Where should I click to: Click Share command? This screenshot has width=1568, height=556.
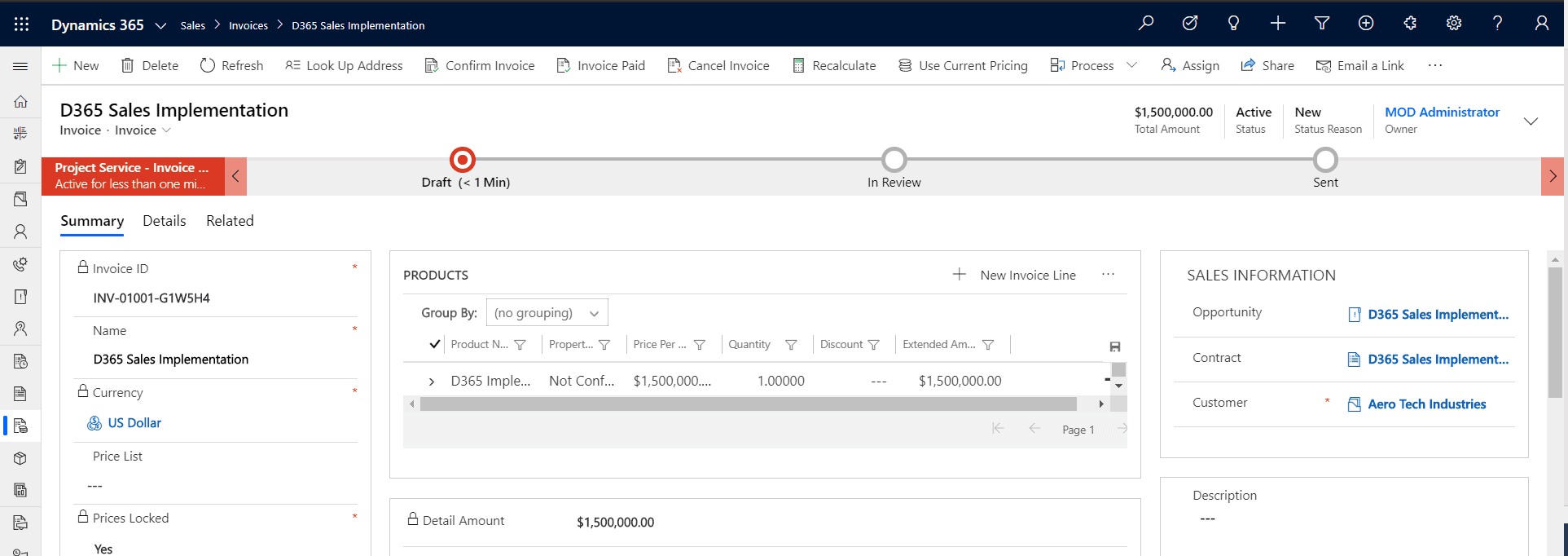1267,65
